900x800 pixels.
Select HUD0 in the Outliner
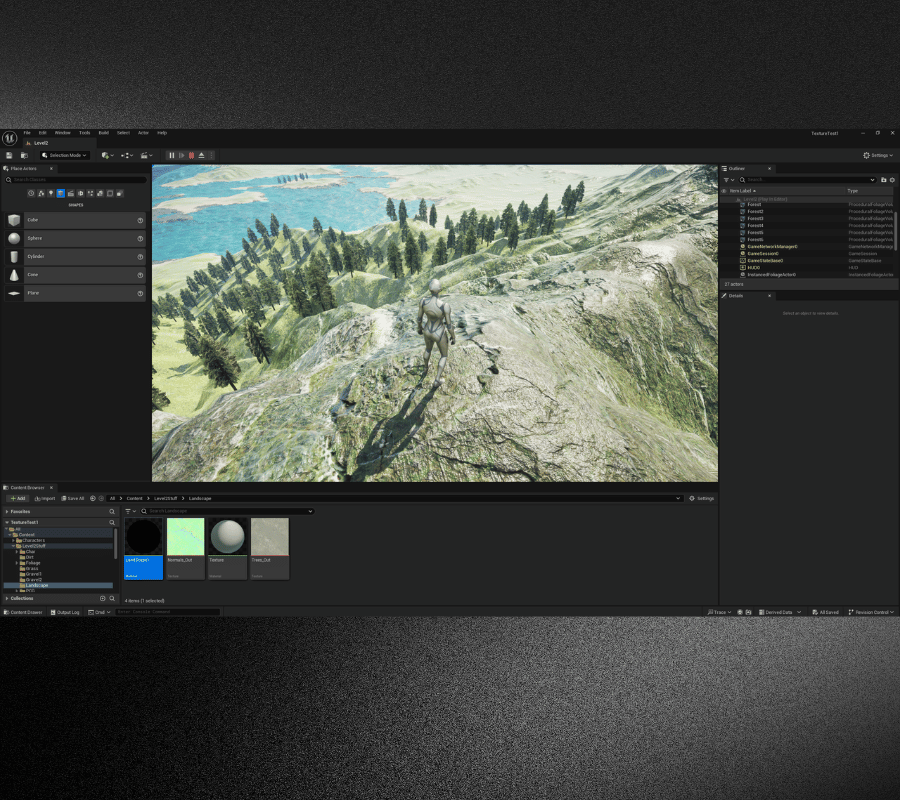pos(753,267)
